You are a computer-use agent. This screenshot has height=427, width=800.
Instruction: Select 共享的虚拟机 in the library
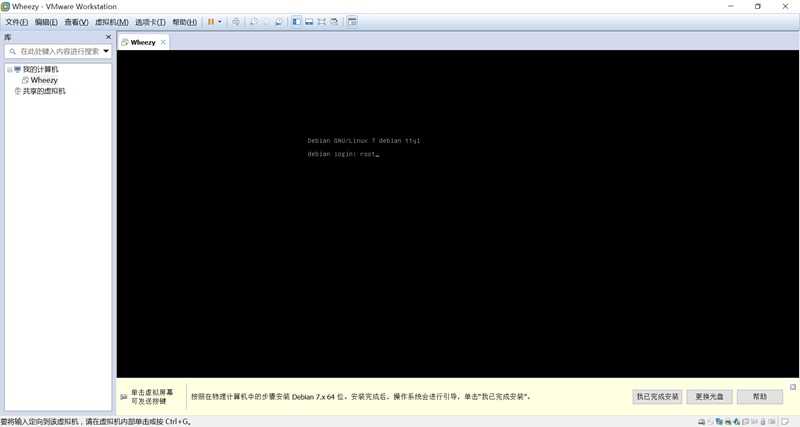coord(44,91)
